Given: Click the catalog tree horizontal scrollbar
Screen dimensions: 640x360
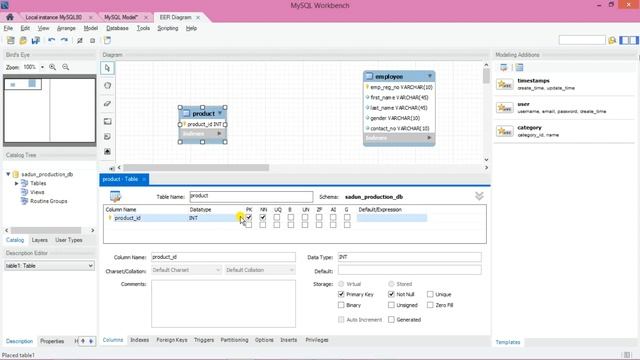Looking at the screenshot, I should click(46, 230).
